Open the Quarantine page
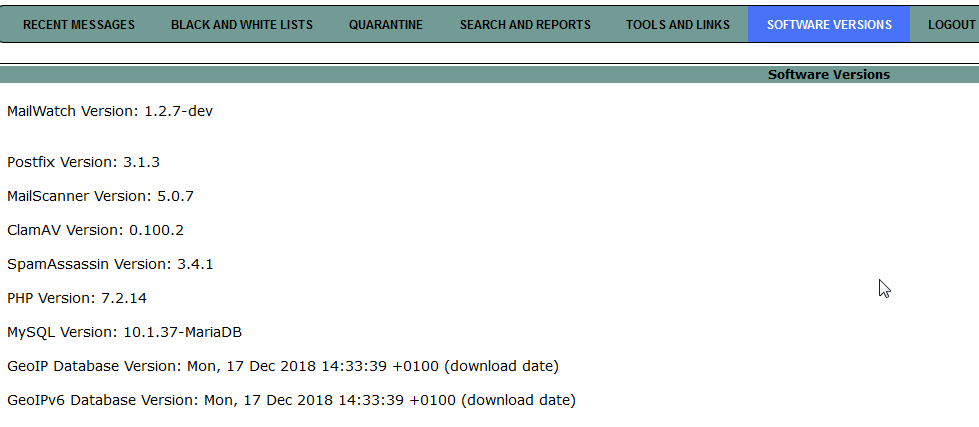This screenshot has height=427, width=979. [x=386, y=24]
